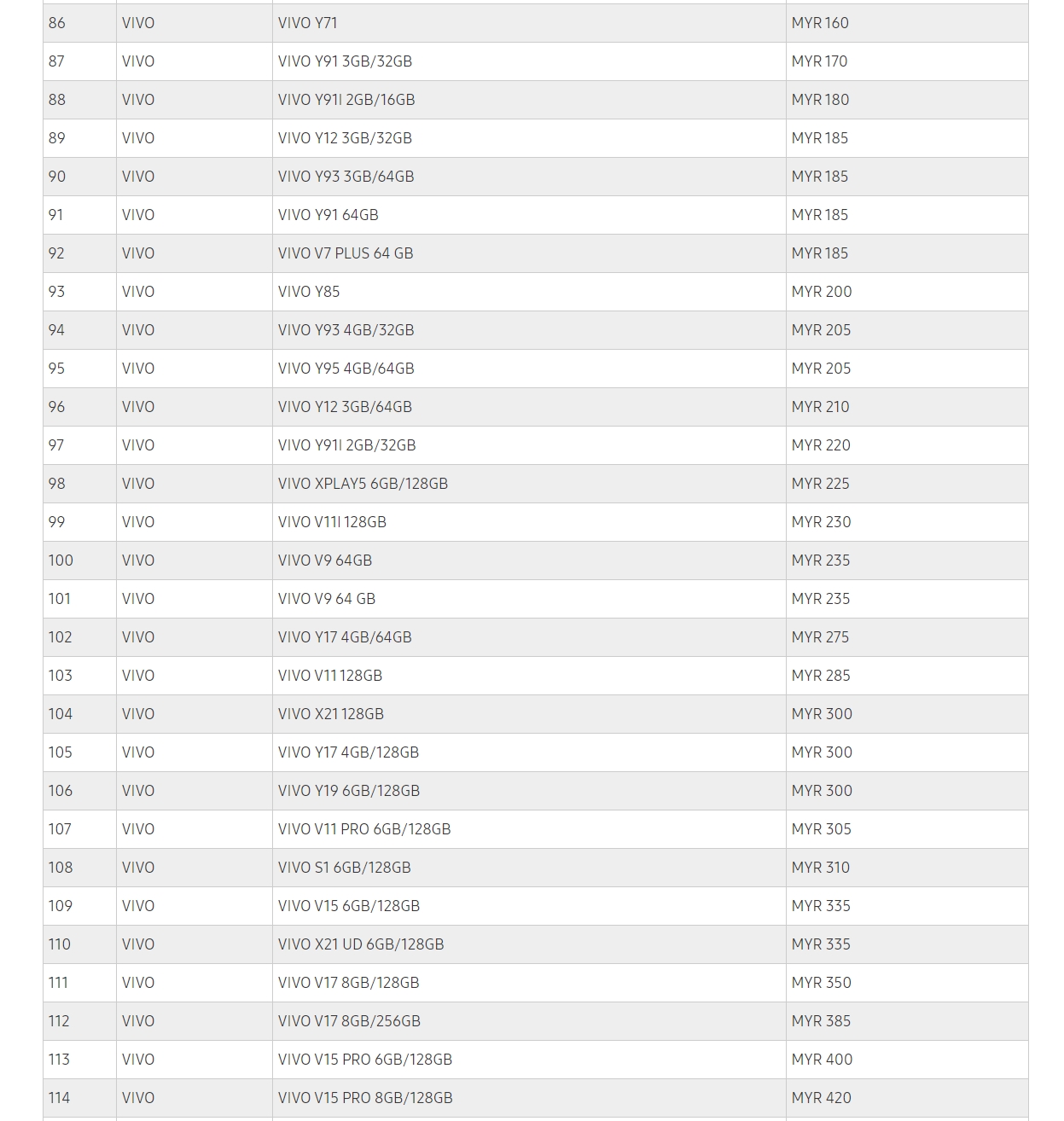Click the VIVO V7 PLUS 64 GB cell

click(346, 253)
